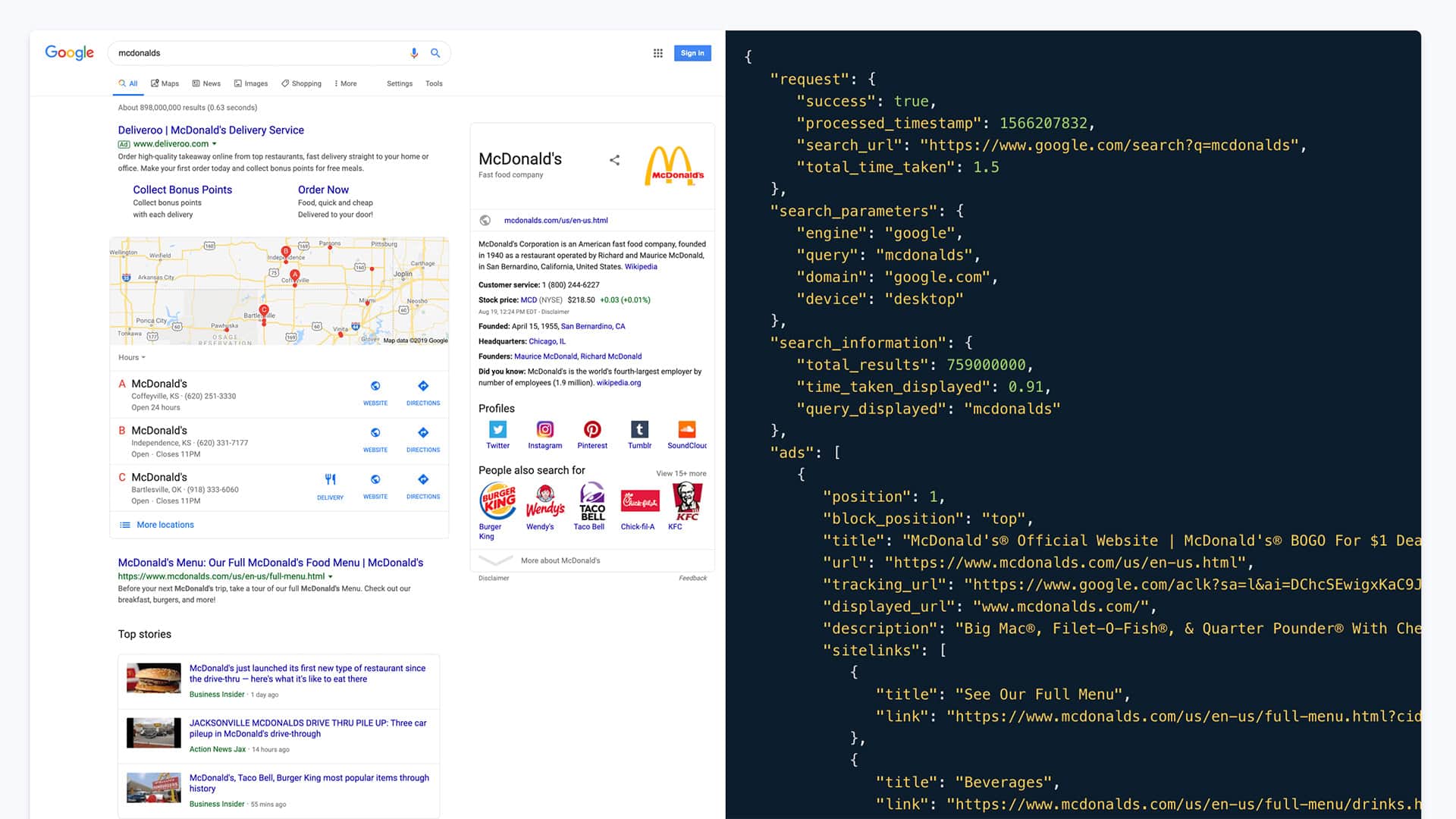Click the Chick-fil-A logo
Viewport: 1456px width, 819px height.
(x=640, y=500)
